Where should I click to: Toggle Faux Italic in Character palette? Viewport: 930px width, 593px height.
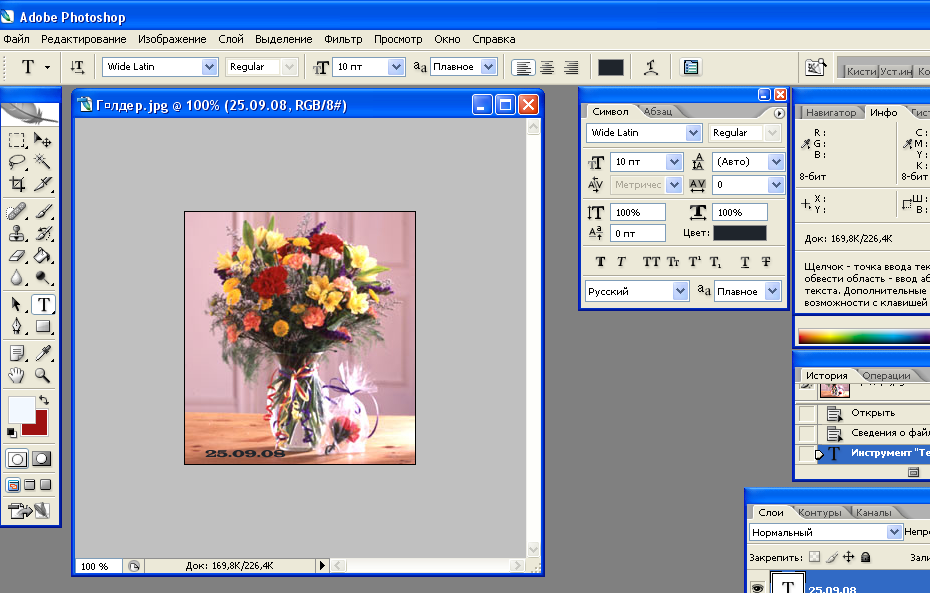[x=621, y=262]
